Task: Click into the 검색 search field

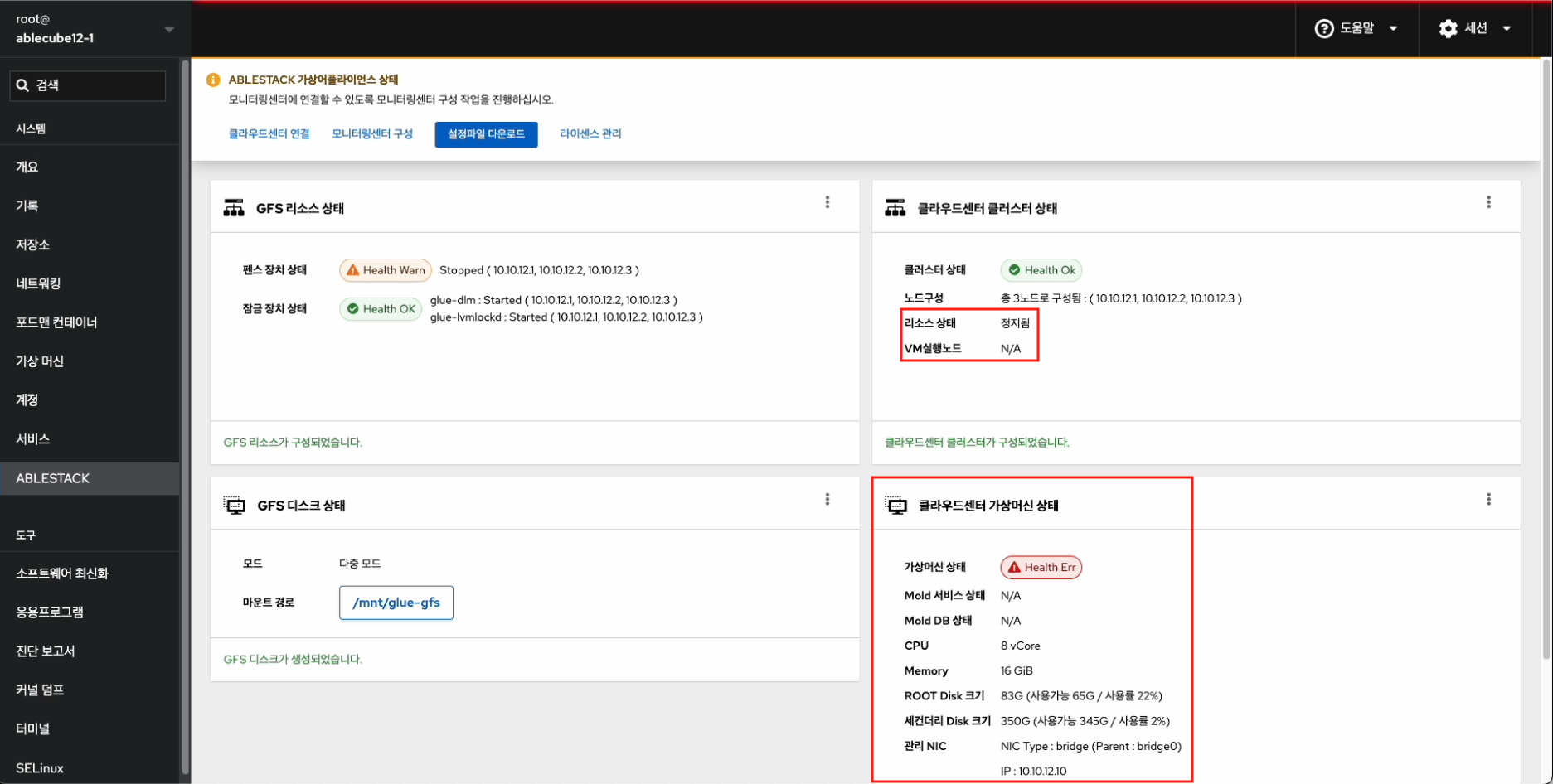Action: (x=95, y=85)
